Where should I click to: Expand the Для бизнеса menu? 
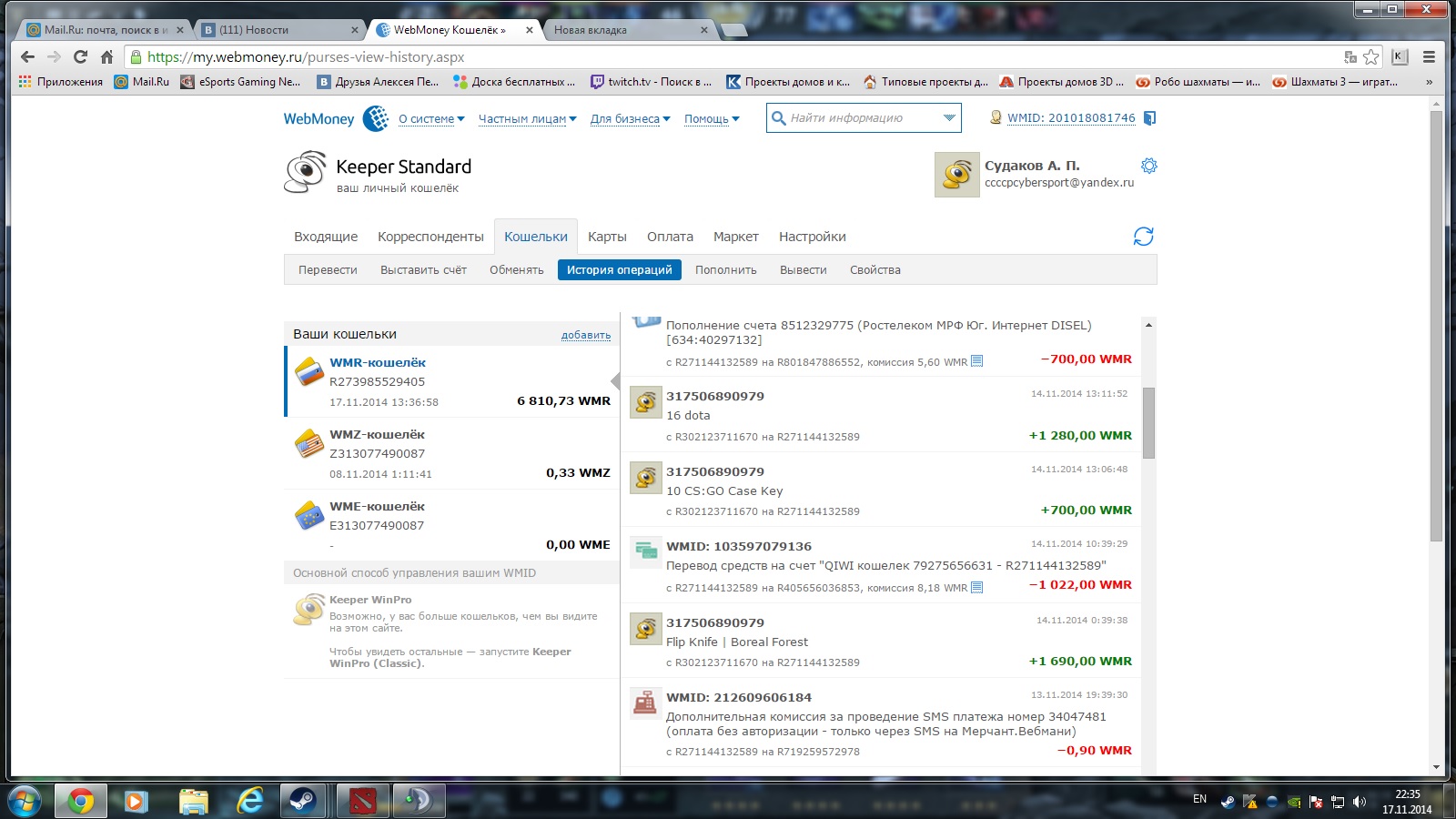point(631,118)
